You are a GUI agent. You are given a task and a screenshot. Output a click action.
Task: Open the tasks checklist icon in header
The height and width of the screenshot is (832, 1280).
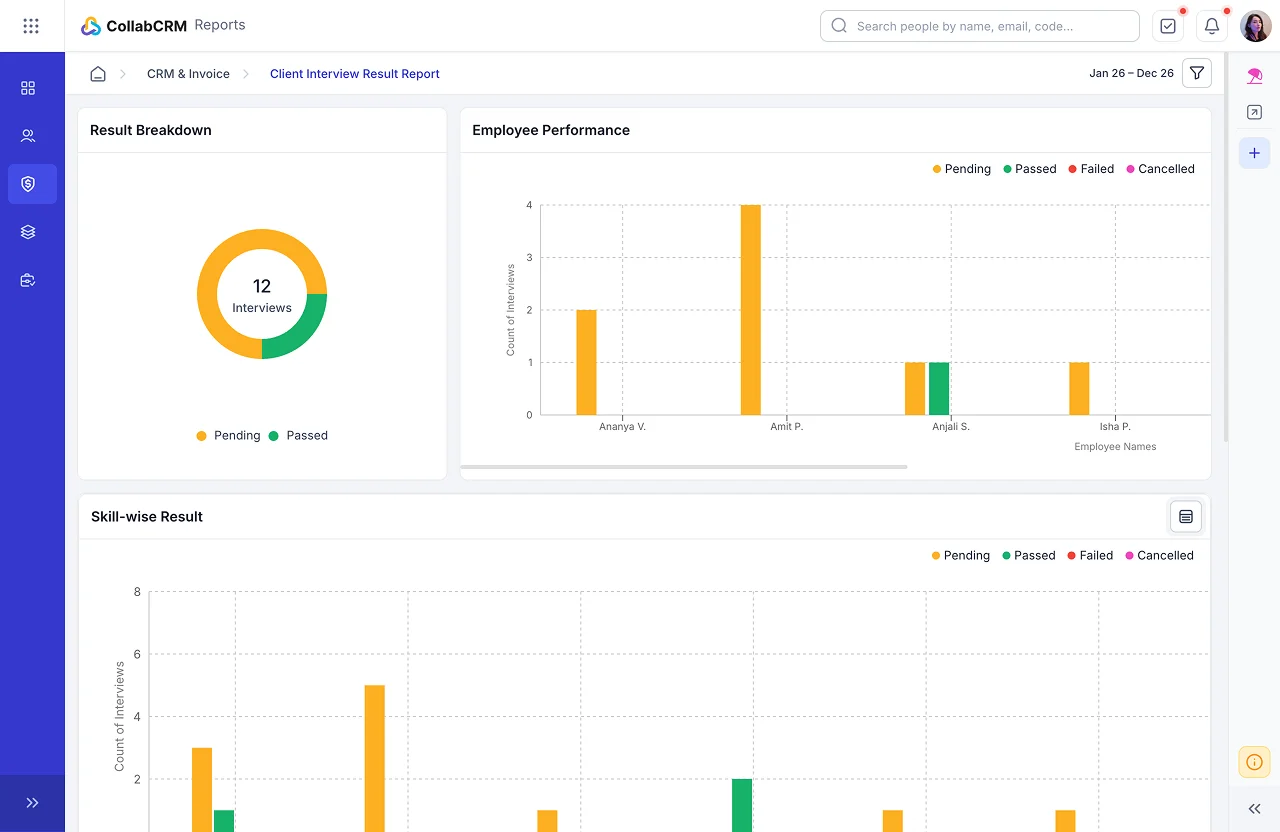[1168, 26]
